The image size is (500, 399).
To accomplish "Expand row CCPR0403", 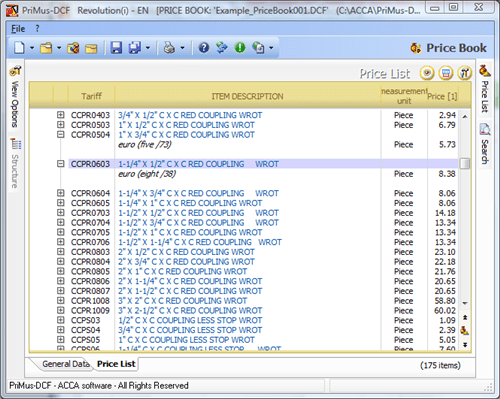I will tap(60, 115).
